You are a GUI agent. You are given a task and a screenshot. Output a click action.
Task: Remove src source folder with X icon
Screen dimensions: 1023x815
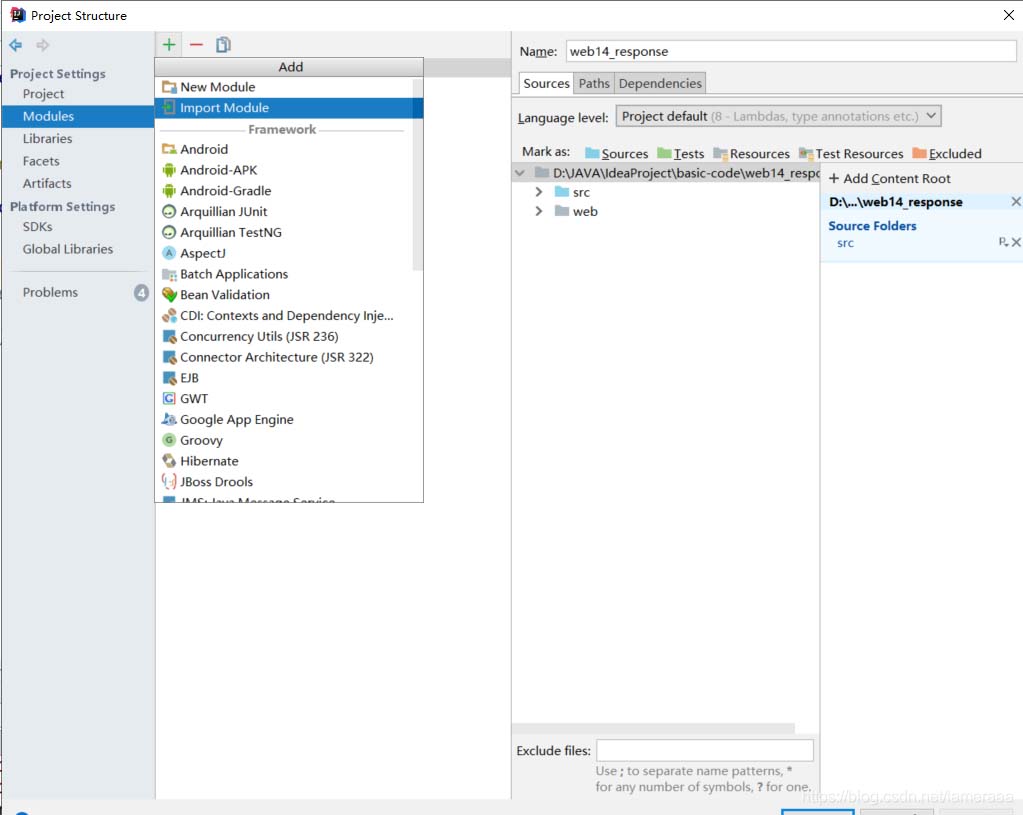[1016, 243]
